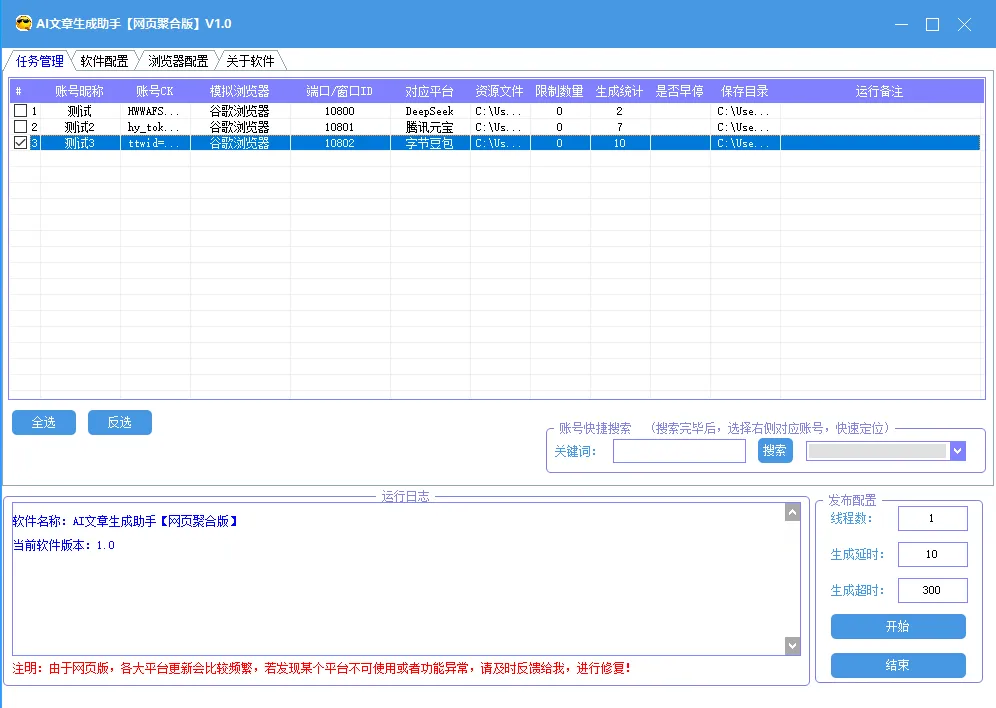Viewport: 996px width, 708px height.
Task: Click the port cell 10801
Action: (x=339, y=127)
